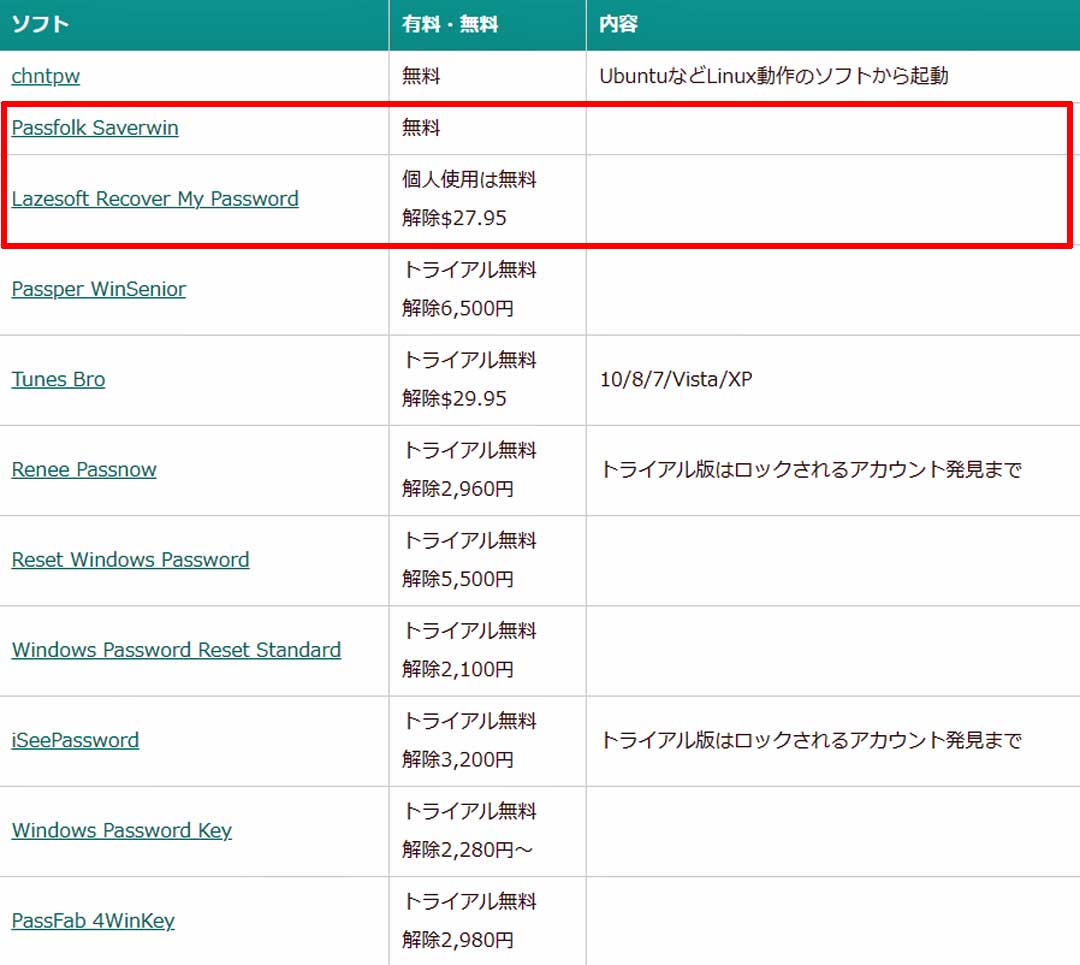Screen dimensions: 1080x965
Task: Select Renee Passnow row trial description
Action: [x=811, y=470]
